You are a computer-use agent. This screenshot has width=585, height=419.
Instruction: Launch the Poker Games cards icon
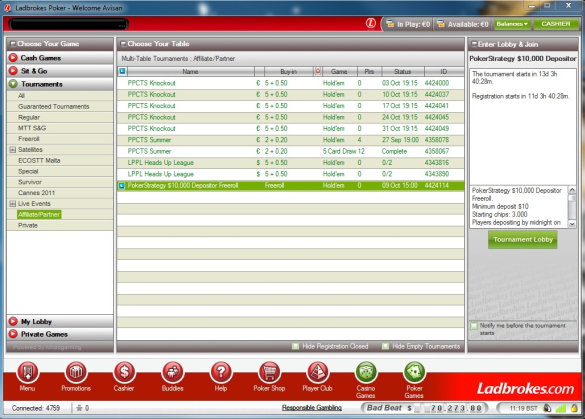[x=414, y=372]
